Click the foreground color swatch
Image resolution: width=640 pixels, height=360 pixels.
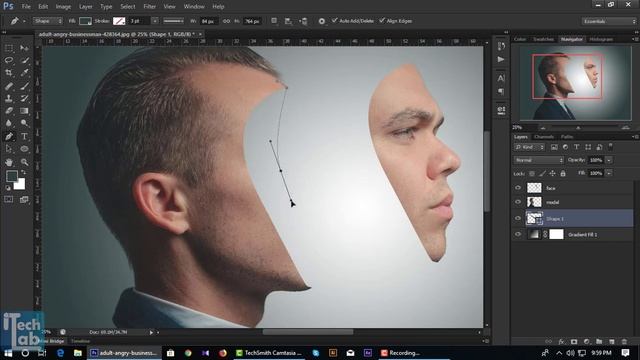pos(12,176)
